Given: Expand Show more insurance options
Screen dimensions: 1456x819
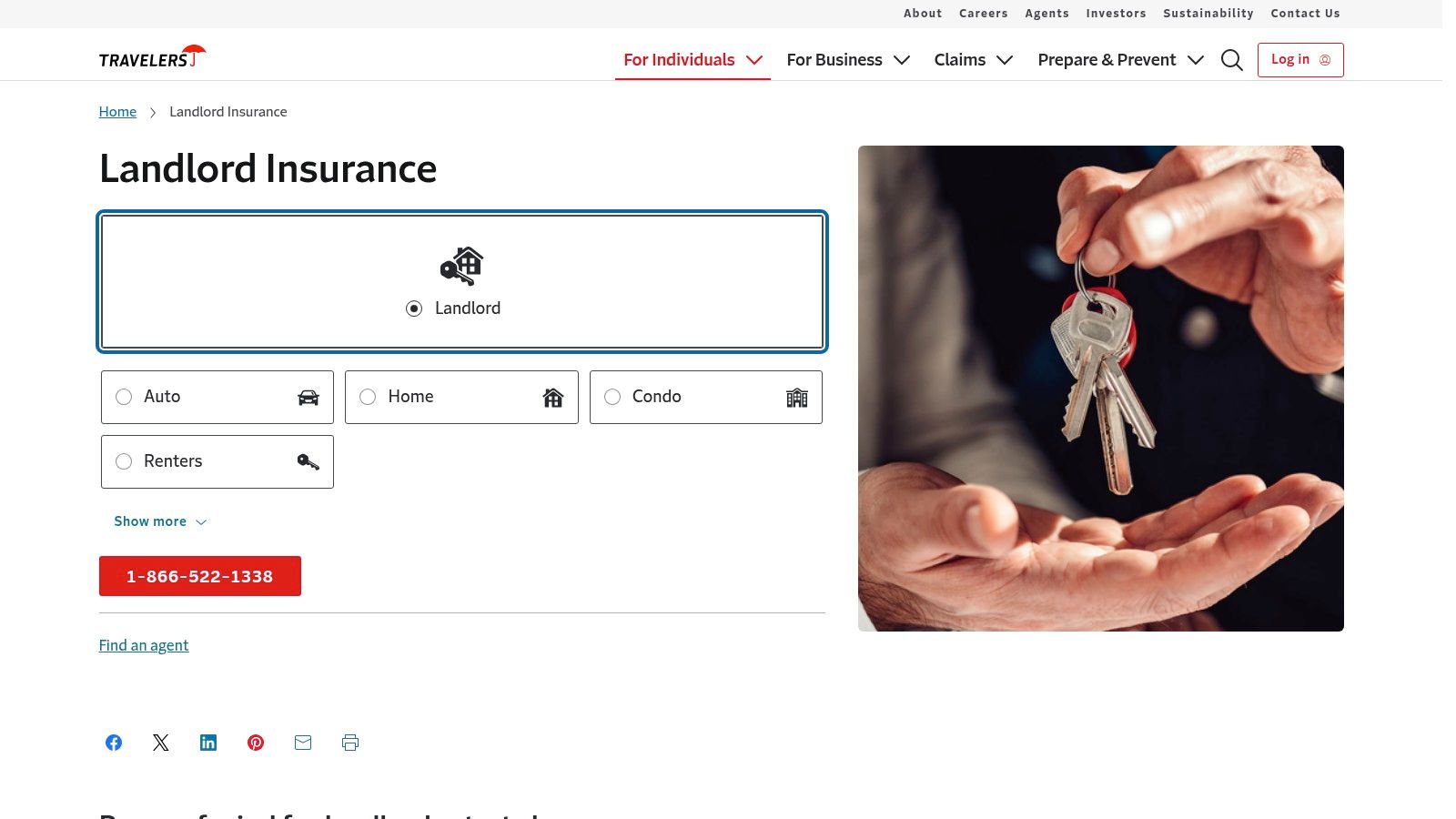Looking at the screenshot, I should coord(160,521).
